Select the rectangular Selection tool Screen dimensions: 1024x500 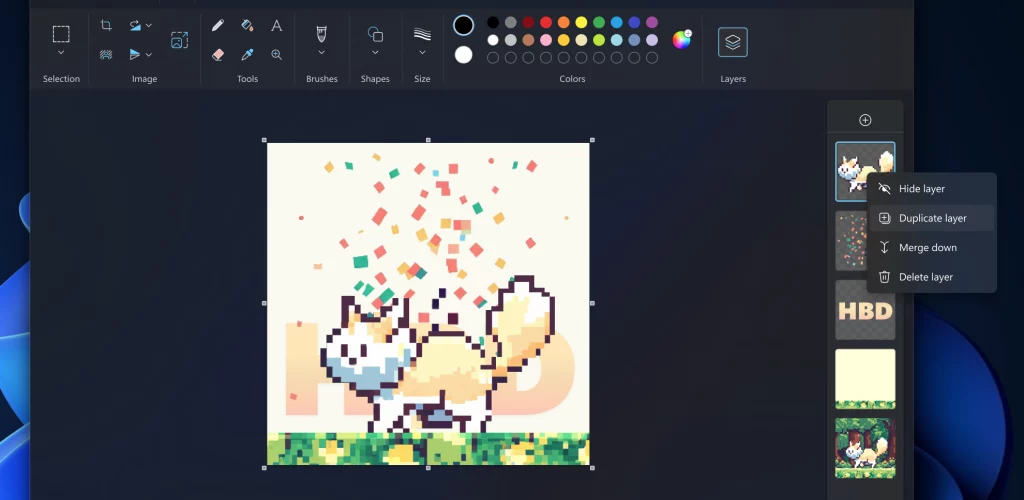pos(61,34)
